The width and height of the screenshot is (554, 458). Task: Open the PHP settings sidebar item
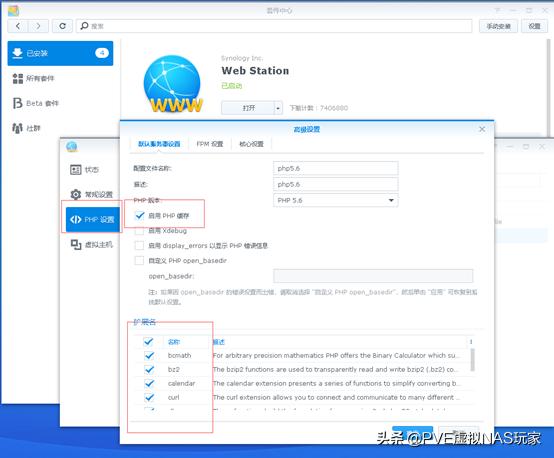pyautogui.click(x=93, y=219)
